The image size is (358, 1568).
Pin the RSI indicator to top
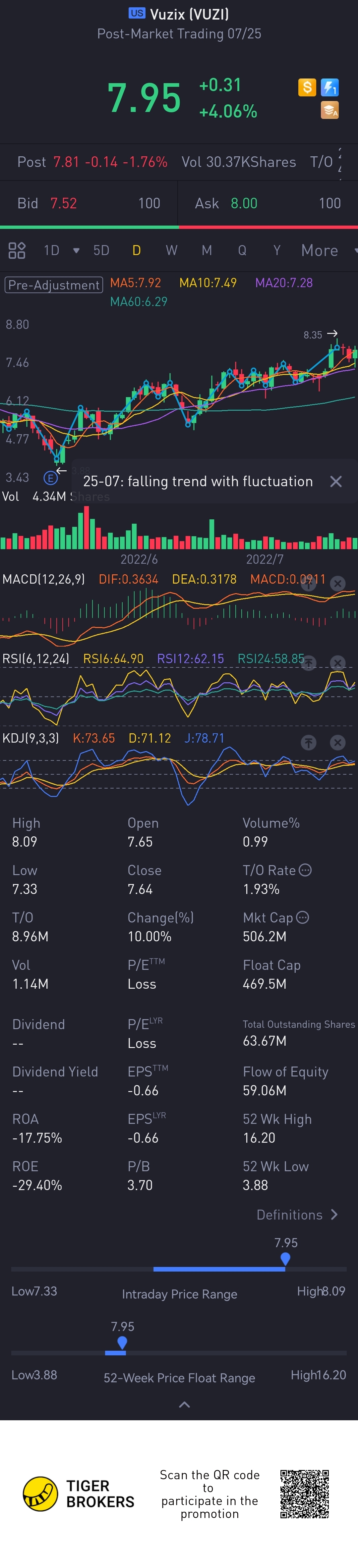click(x=309, y=663)
